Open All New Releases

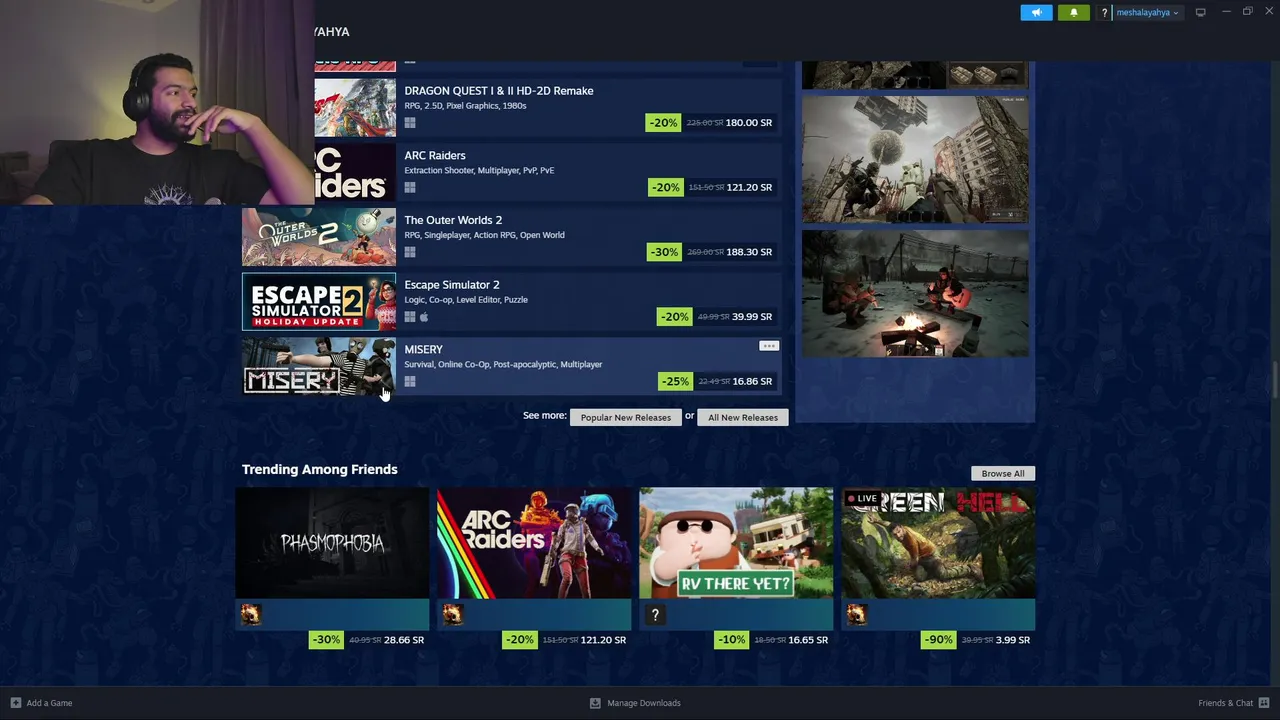click(x=743, y=417)
